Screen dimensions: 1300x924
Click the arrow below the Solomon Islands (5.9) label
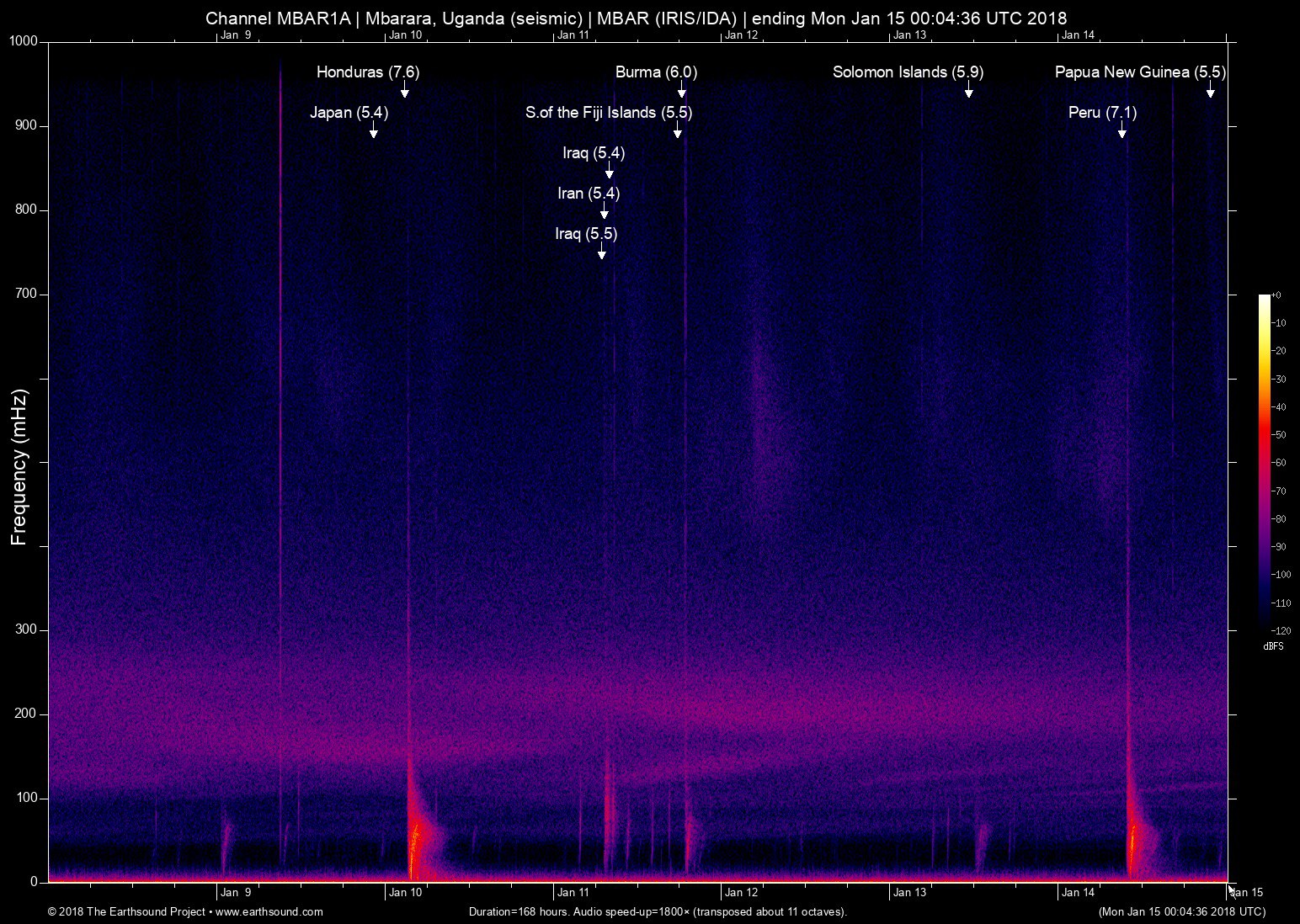[x=968, y=90]
